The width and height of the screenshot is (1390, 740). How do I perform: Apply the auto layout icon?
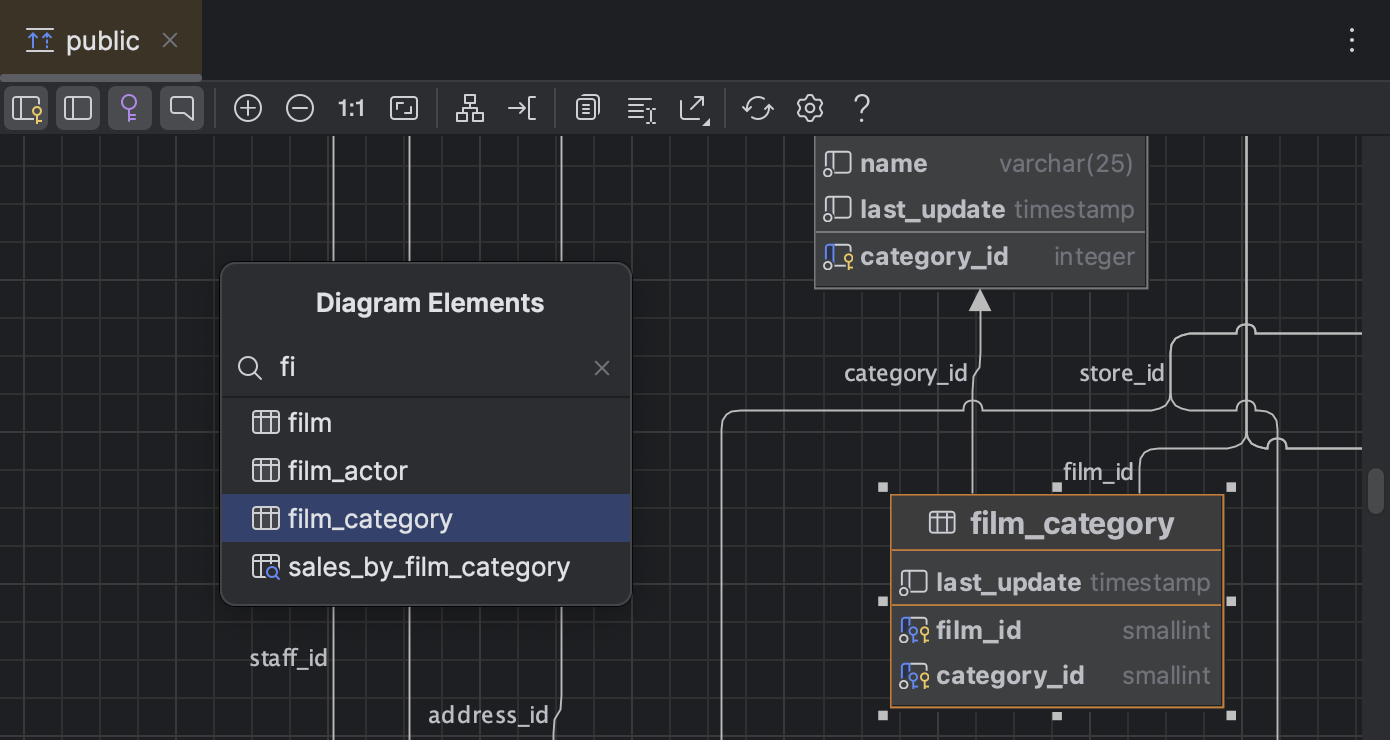(469, 108)
